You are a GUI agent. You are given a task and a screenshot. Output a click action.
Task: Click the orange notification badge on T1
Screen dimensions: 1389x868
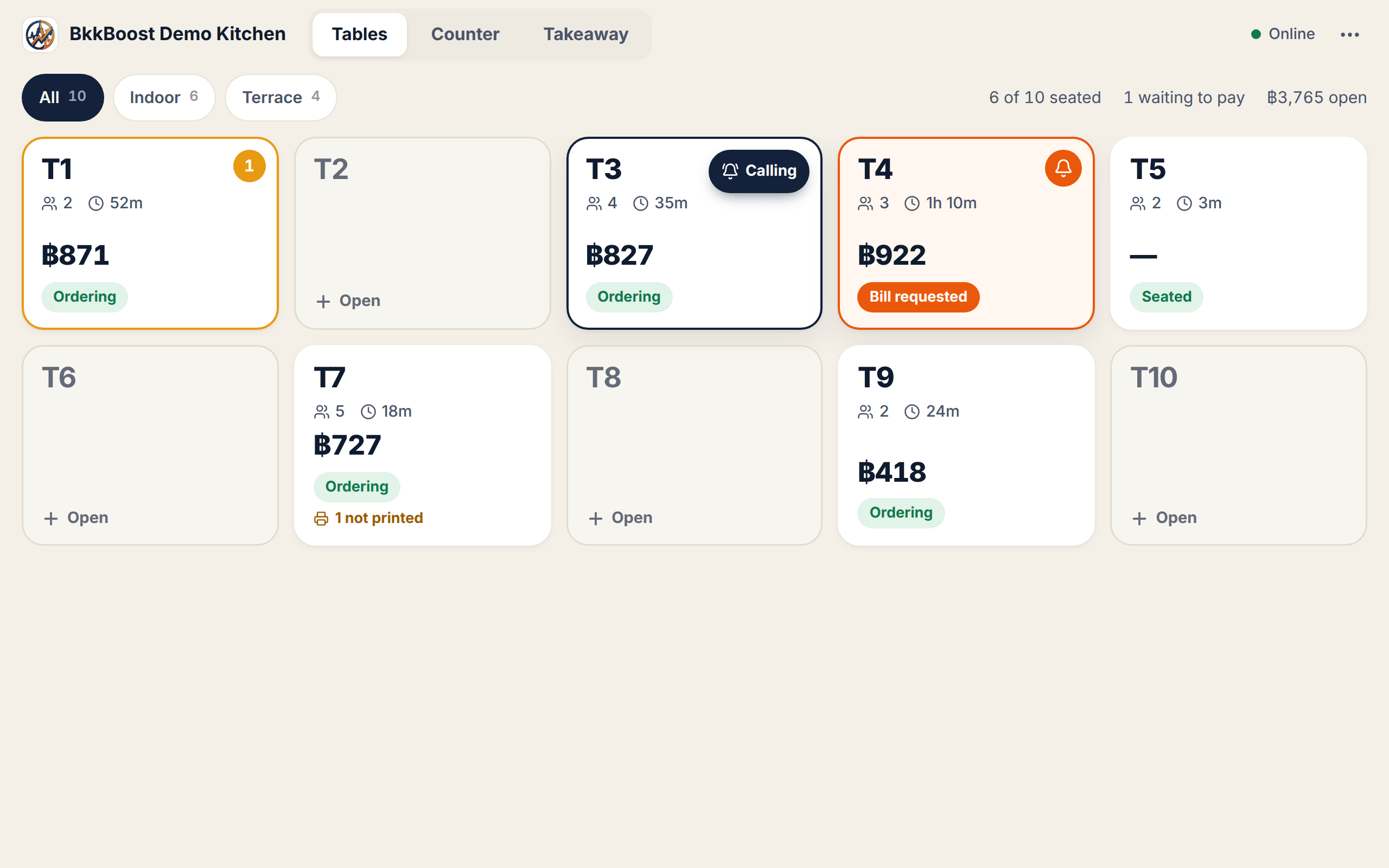coord(249,166)
